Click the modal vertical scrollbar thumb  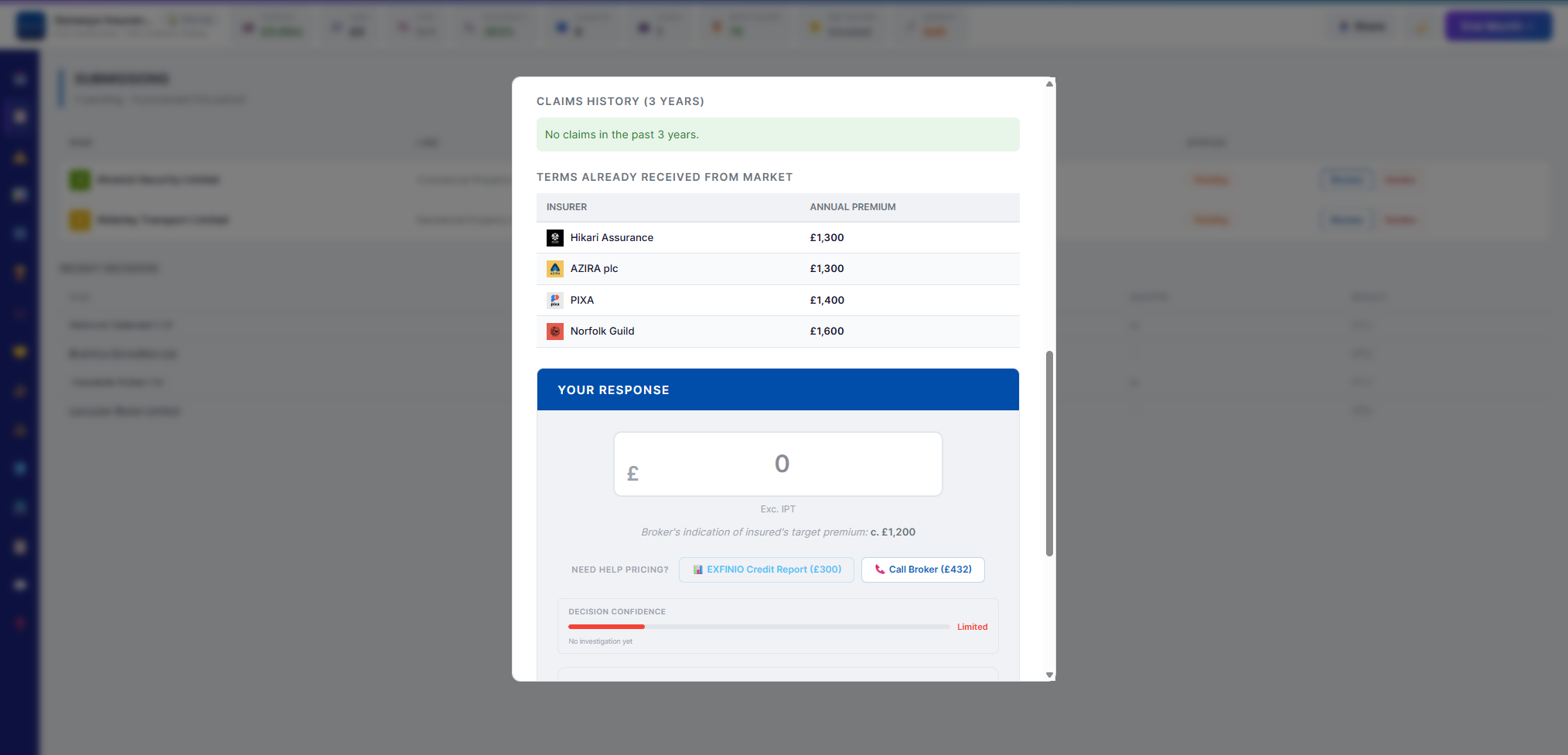click(1049, 454)
